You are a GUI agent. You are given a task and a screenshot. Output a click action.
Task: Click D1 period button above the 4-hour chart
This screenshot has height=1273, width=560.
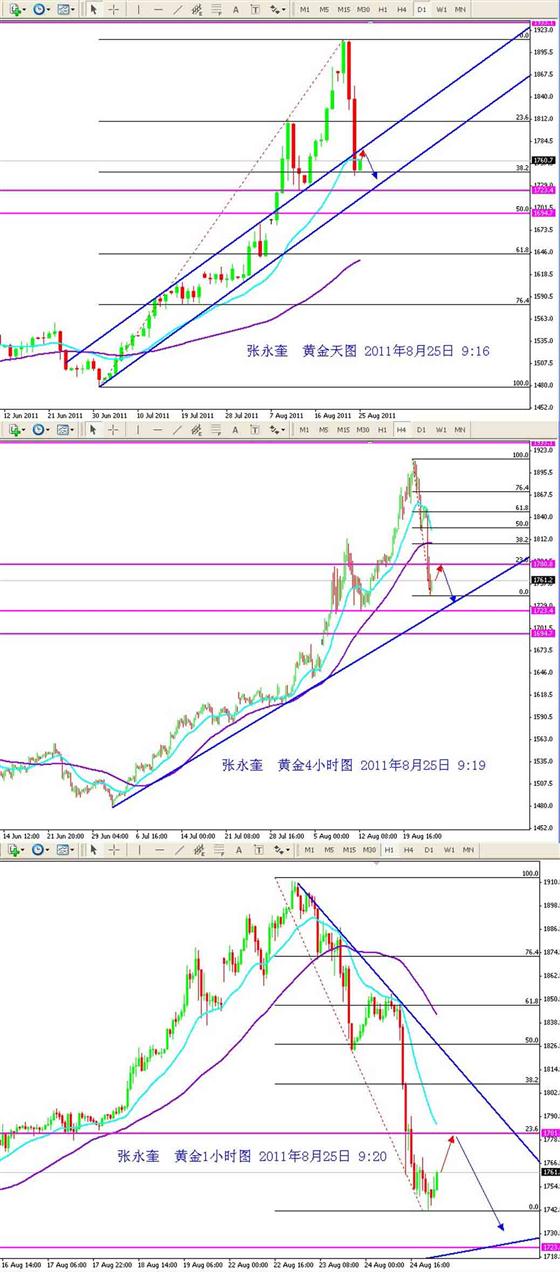421,429
